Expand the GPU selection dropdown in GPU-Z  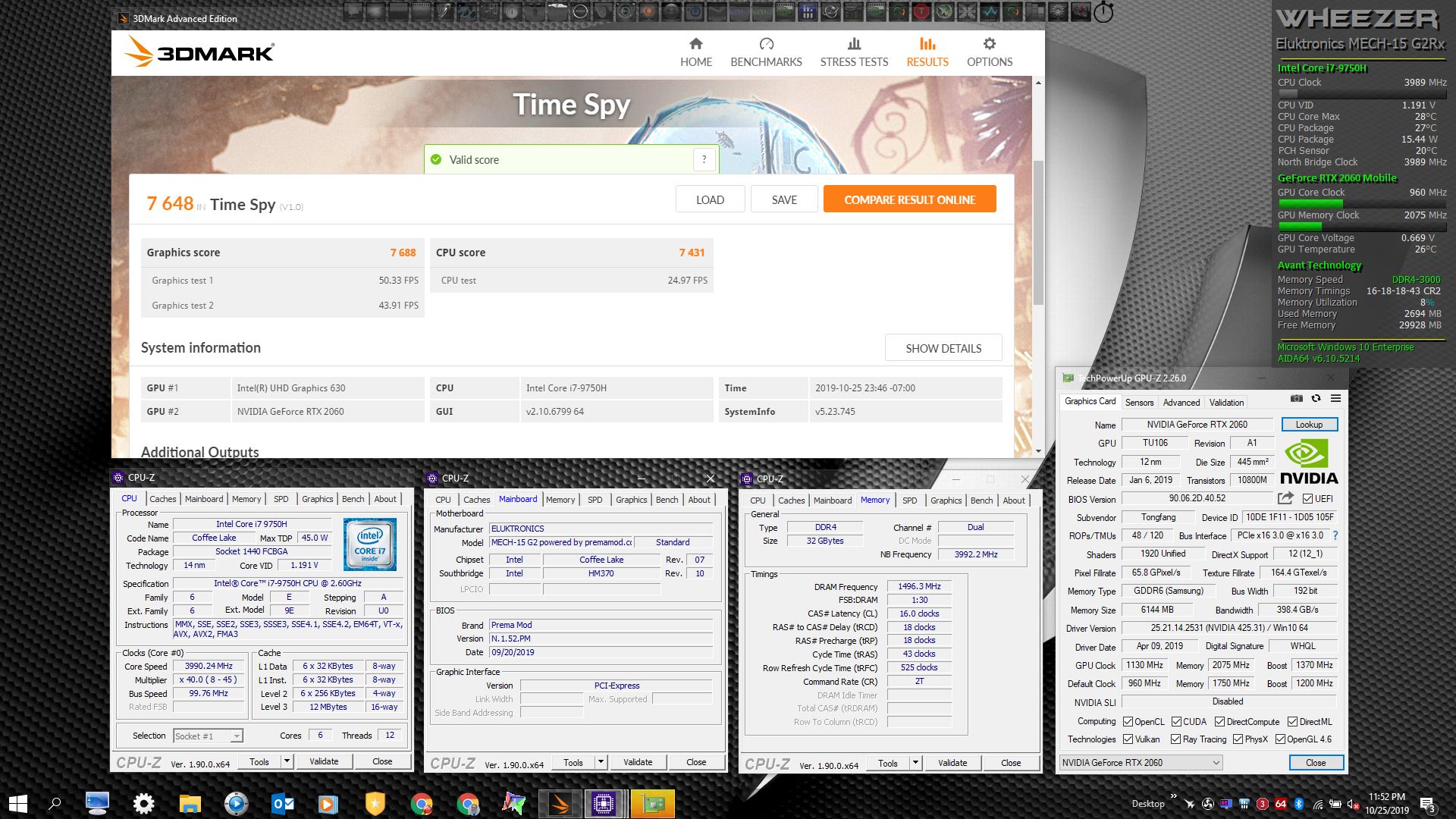coord(1216,763)
